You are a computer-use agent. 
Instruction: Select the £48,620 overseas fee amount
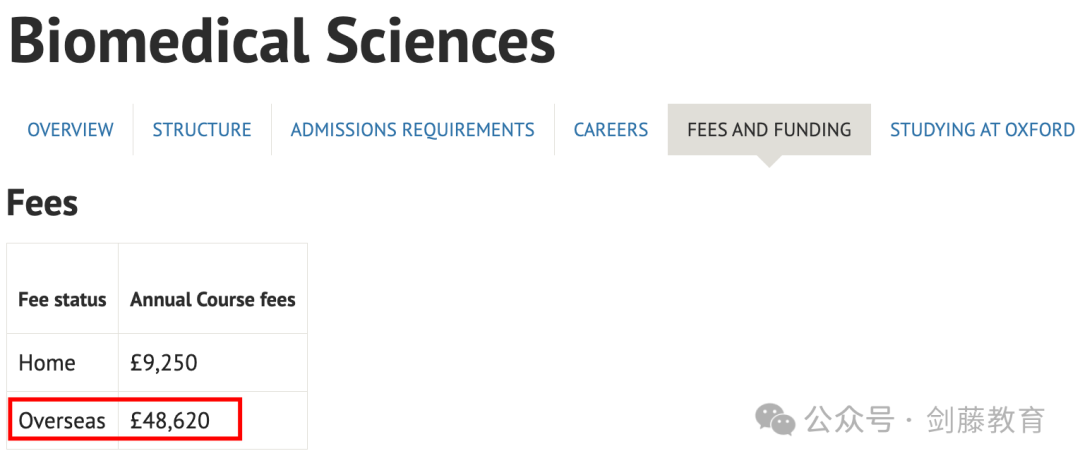click(x=170, y=420)
